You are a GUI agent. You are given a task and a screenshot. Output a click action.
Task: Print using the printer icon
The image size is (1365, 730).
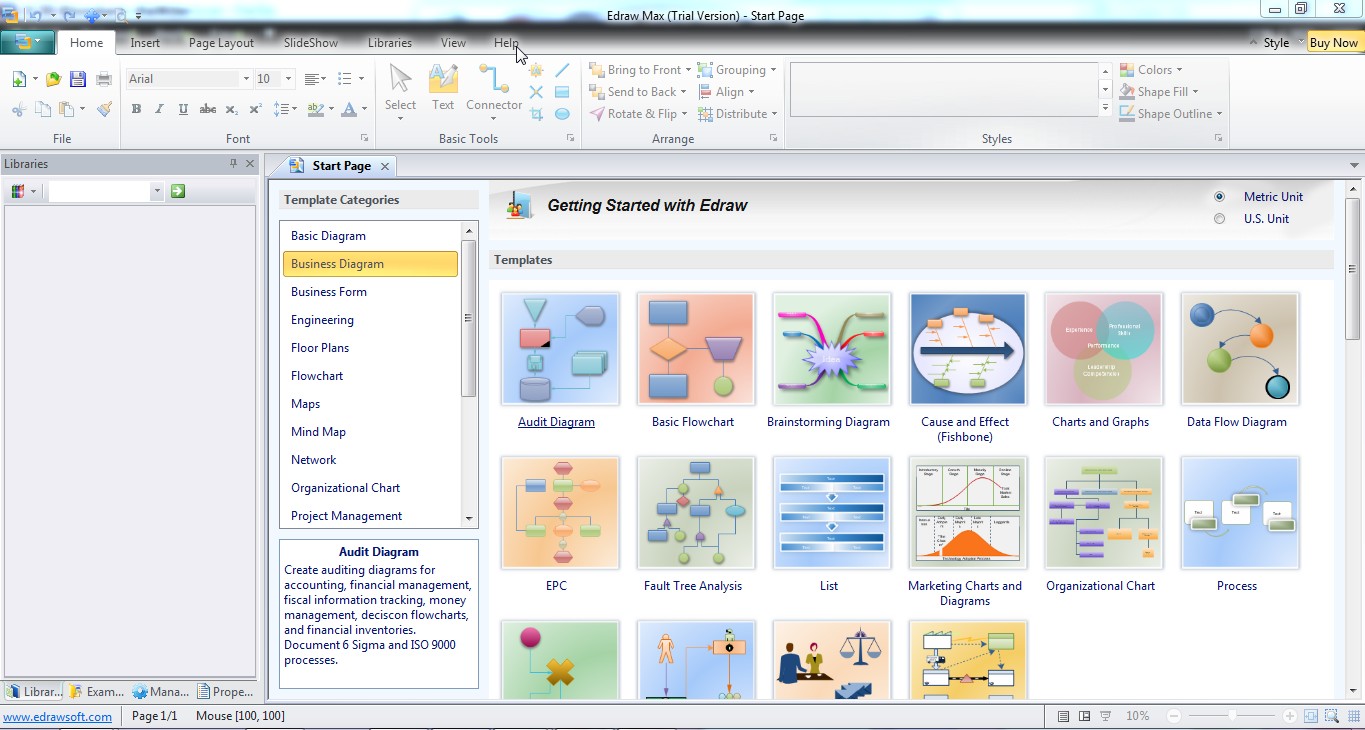tap(104, 79)
